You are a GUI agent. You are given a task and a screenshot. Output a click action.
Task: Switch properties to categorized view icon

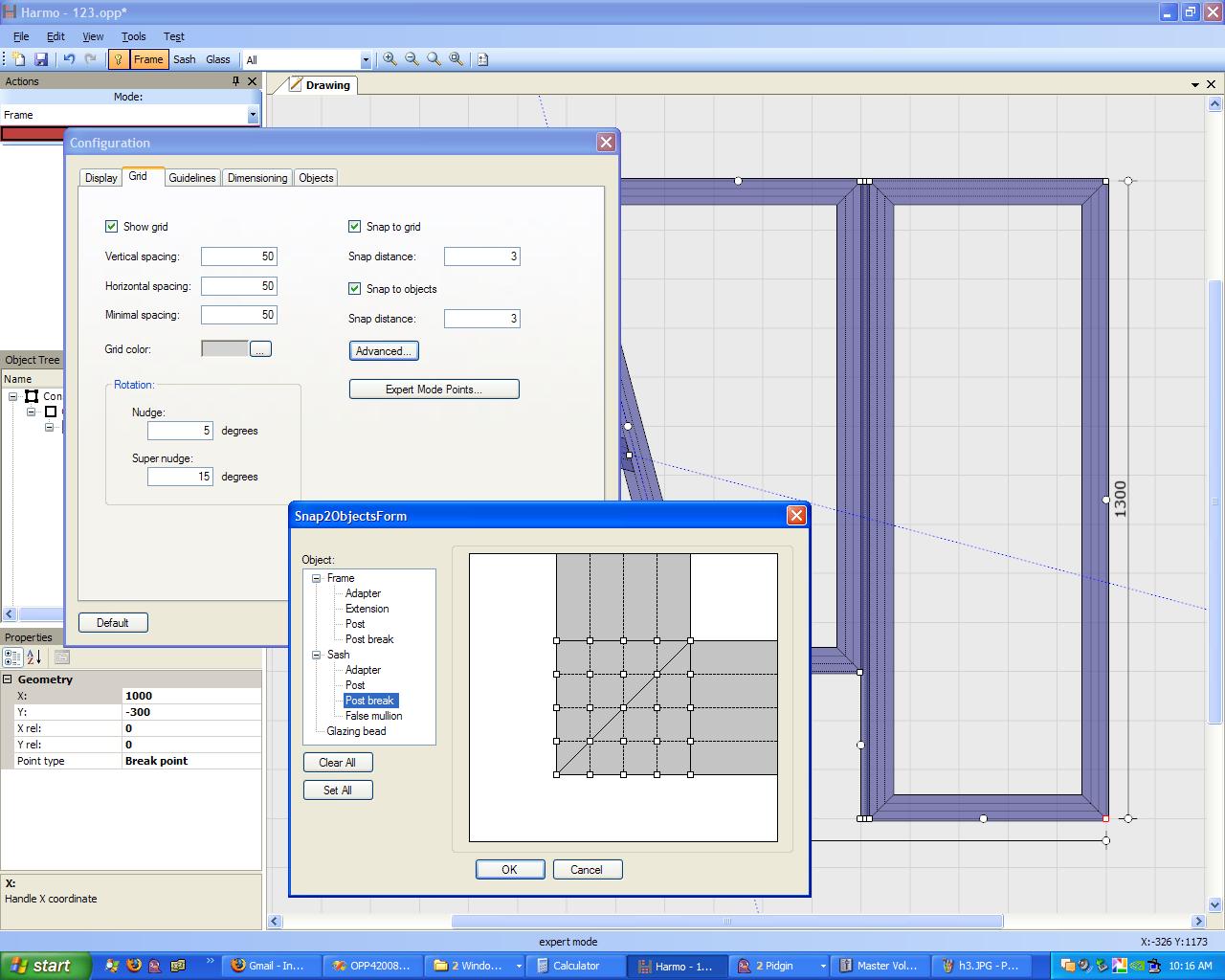point(12,657)
